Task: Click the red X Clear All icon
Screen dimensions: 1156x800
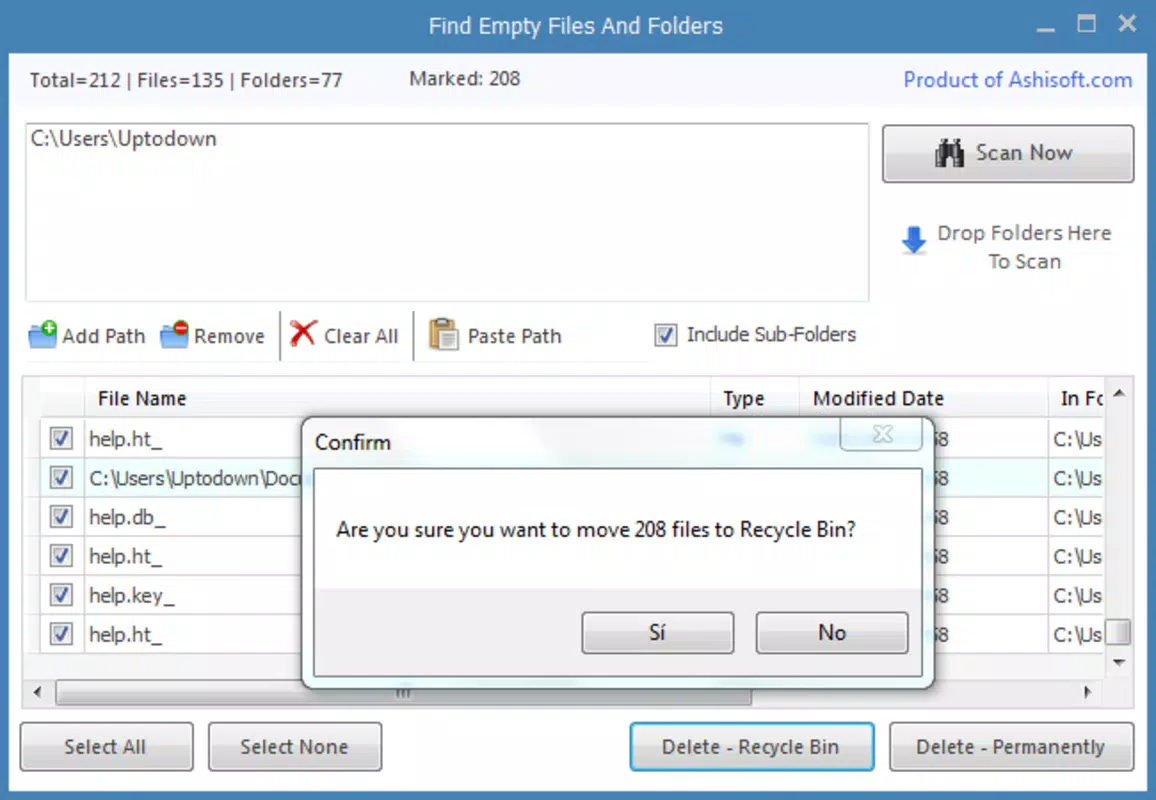Action: coord(303,333)
